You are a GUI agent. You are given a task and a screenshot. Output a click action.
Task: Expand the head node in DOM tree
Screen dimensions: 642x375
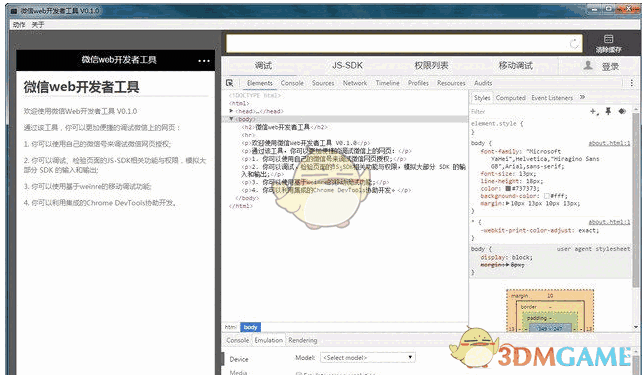[x=231, y=111]
